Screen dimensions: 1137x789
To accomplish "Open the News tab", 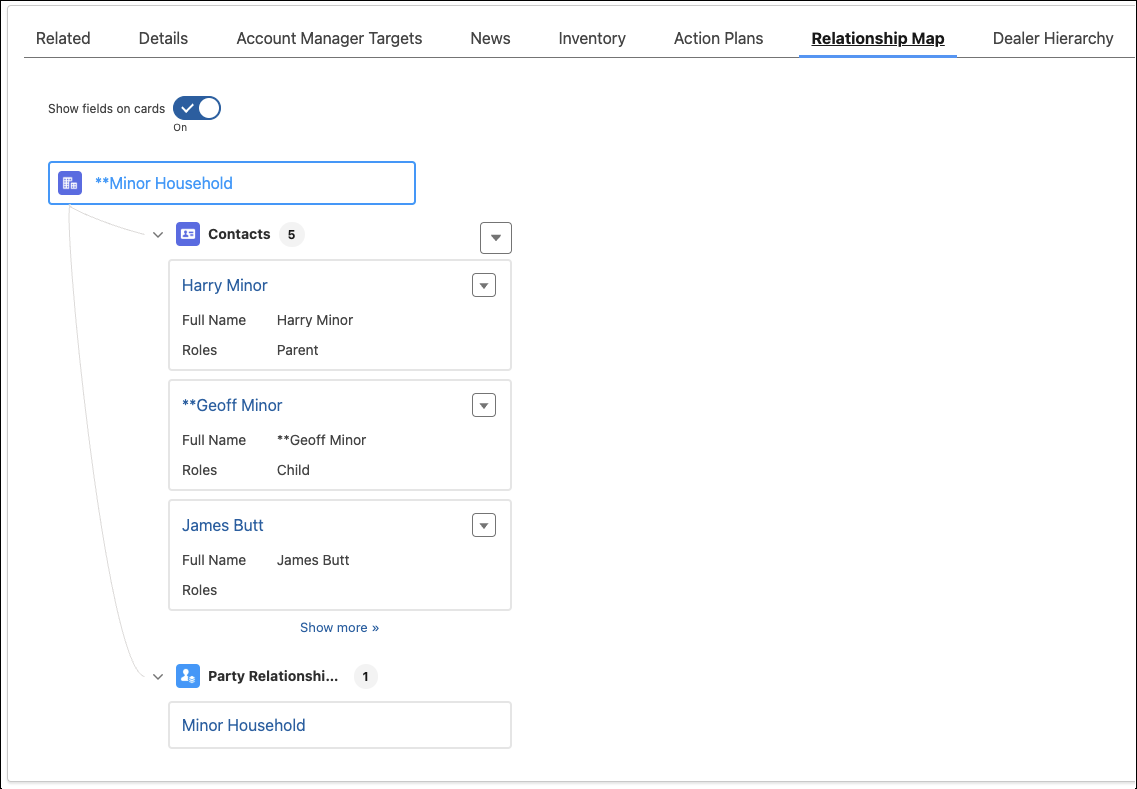I will pos(490,38).
